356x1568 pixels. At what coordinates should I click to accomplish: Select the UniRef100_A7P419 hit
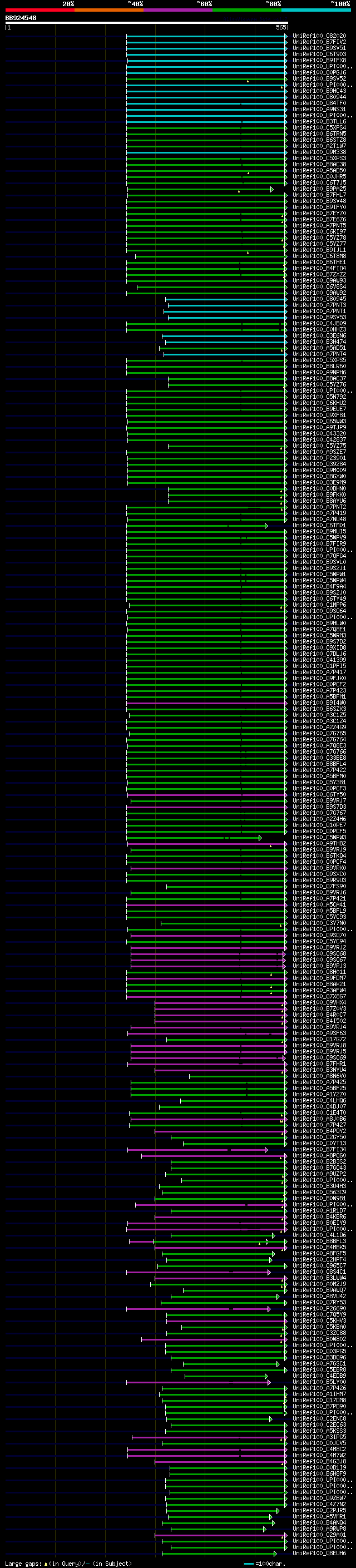[x=319, y=513]
